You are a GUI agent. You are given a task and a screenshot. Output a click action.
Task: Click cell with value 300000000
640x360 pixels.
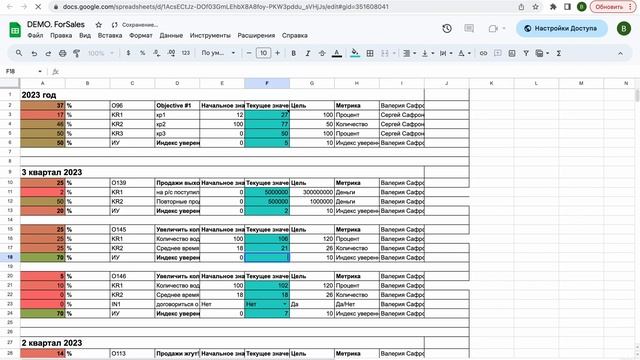312,192
